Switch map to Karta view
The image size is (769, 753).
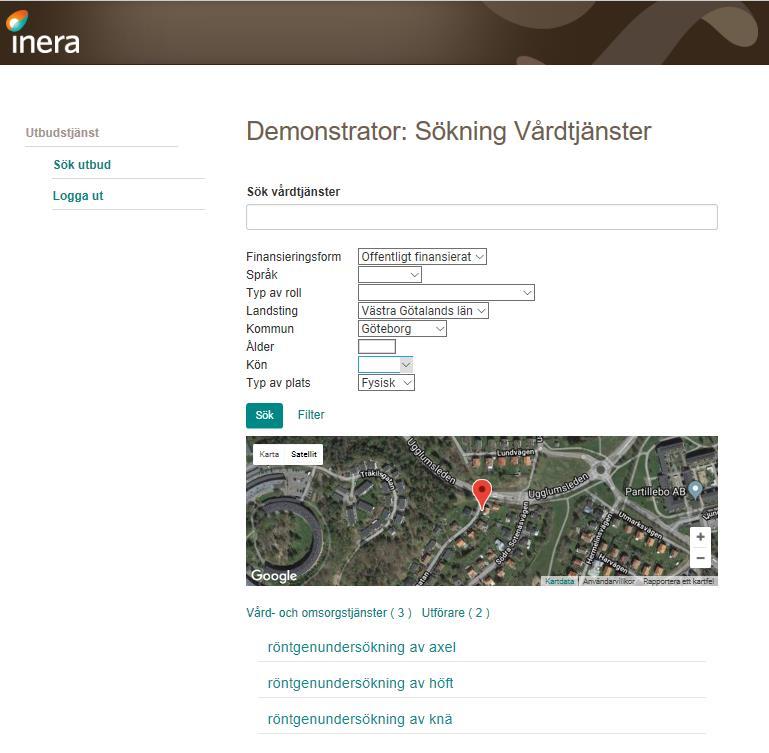click(x=269, y=454)
